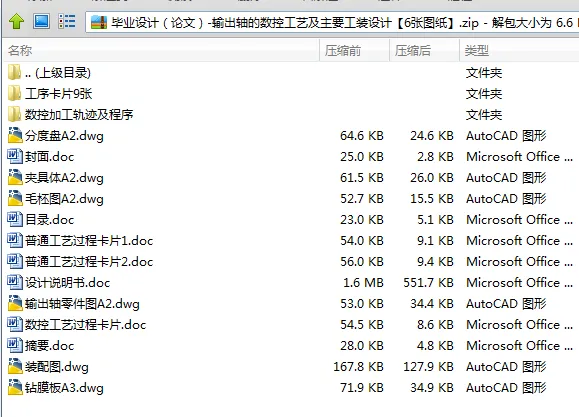This screenshot has height=417, width=579.
Task: Switch to list detail view icon
Action: (67, 21)
